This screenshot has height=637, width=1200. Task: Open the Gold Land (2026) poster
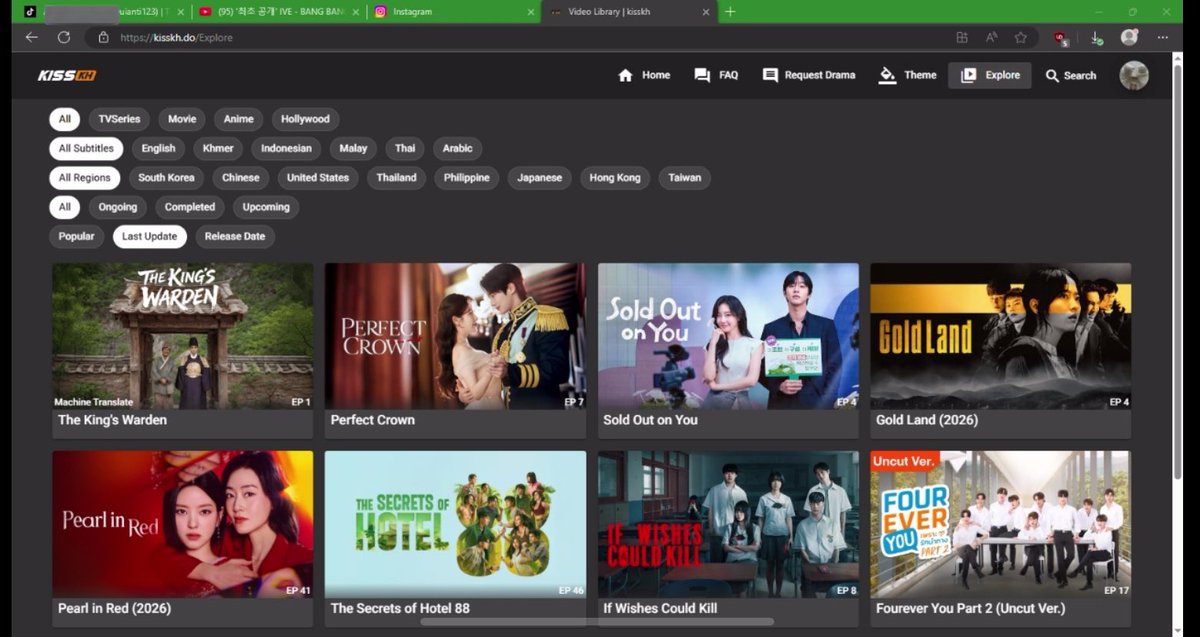(x=1001, y=337)
